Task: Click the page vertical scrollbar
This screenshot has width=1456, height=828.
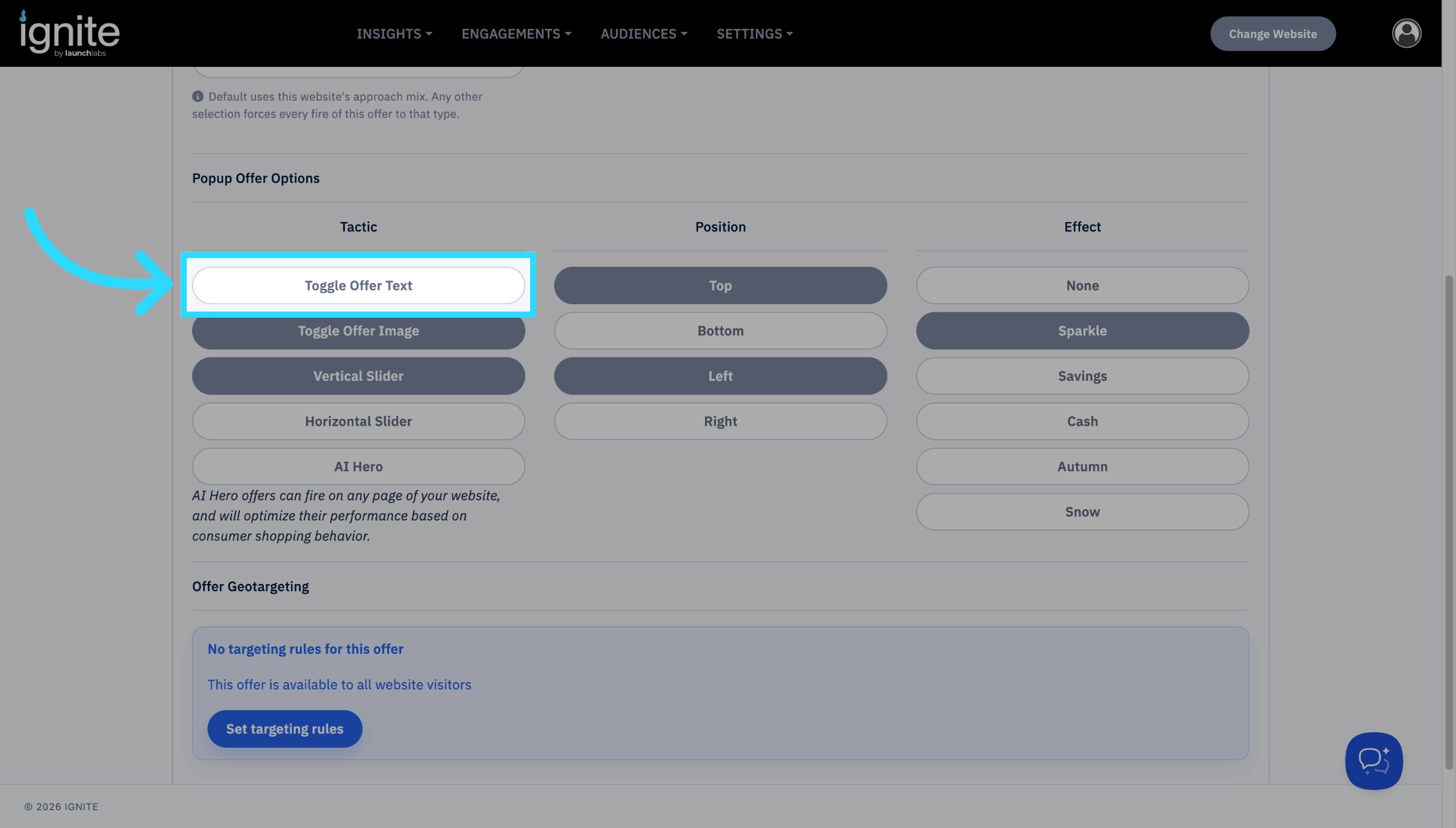Action: 1449,521
